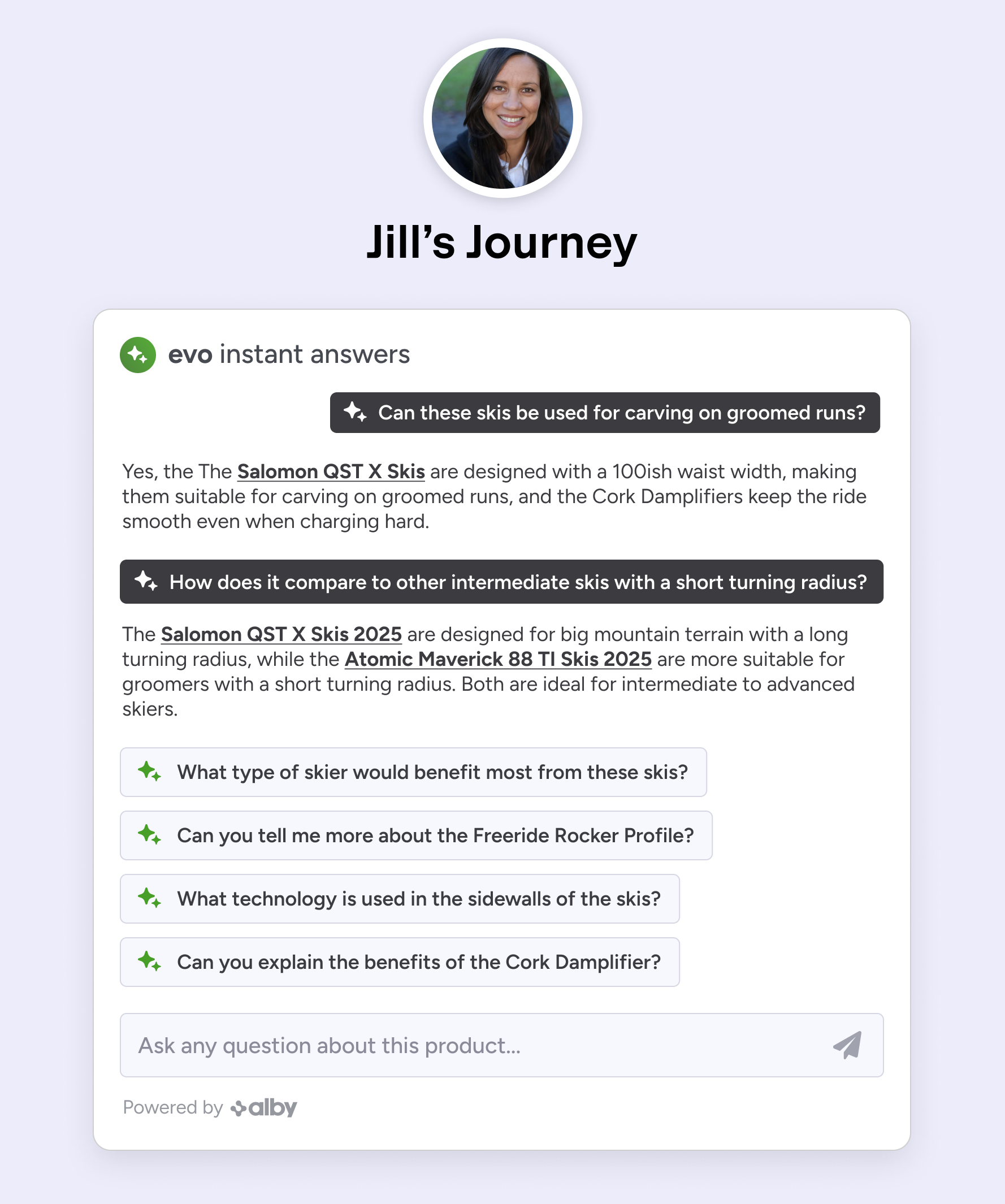Screen dimensions: 1005x1204
Task: Ask about the Freeride Rocker Profile
Action: point(415,836)
